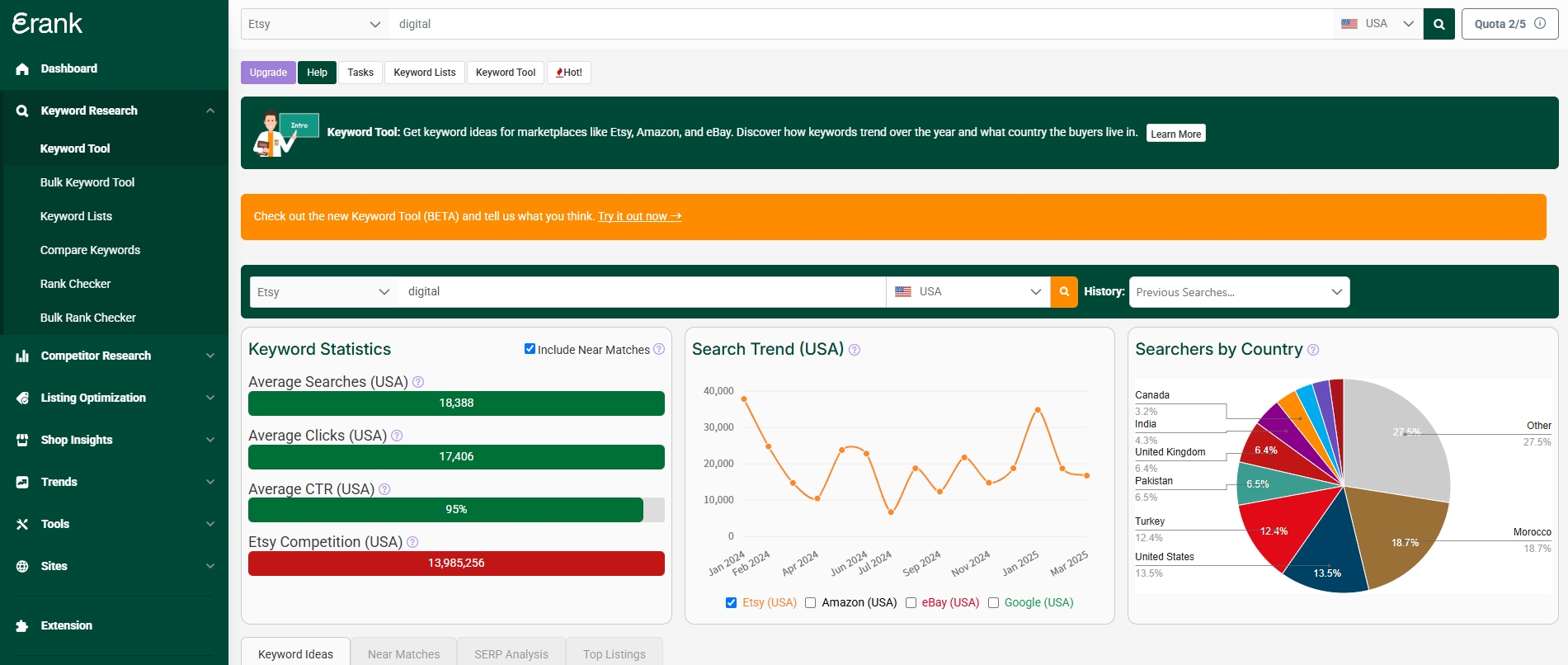
Task: Open Keyword Lists in sidebar
Action: [76, 216]
